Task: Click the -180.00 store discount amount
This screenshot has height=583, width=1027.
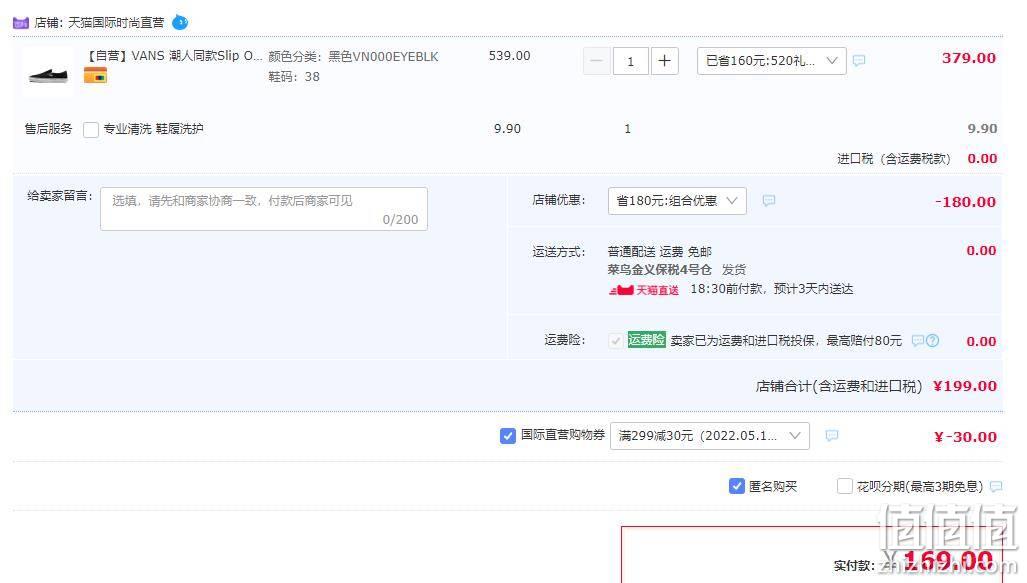Action: pos(965,202)
